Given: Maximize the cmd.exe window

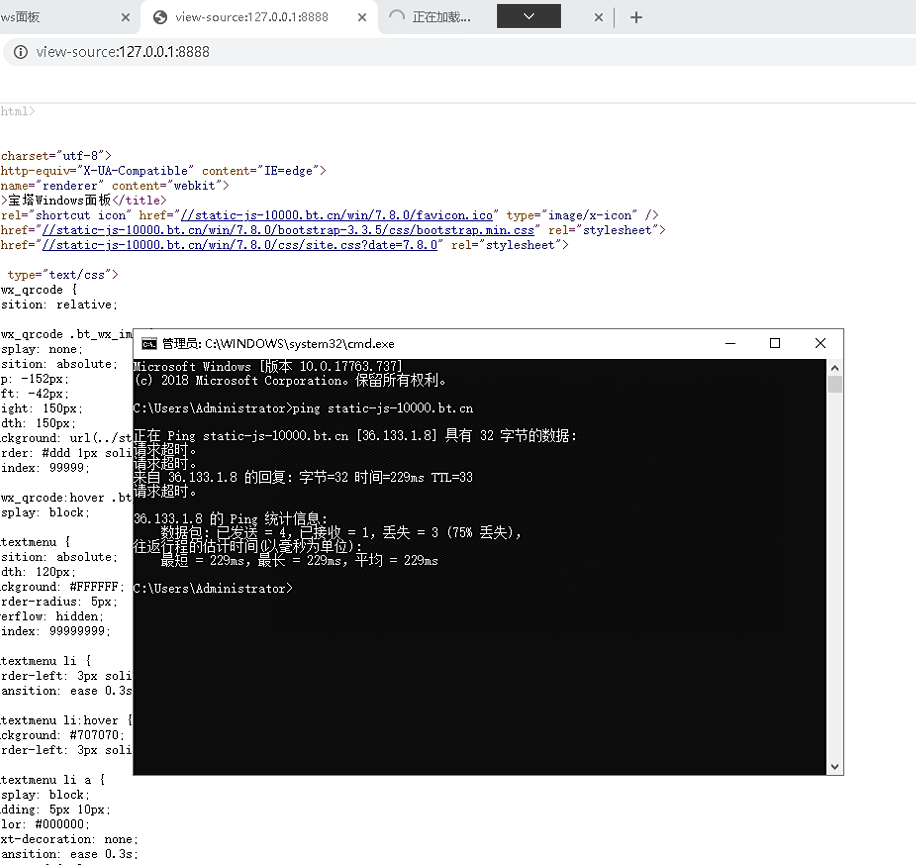Looking at the screenshot, I should pyautogui.click(x=775, y=343).
